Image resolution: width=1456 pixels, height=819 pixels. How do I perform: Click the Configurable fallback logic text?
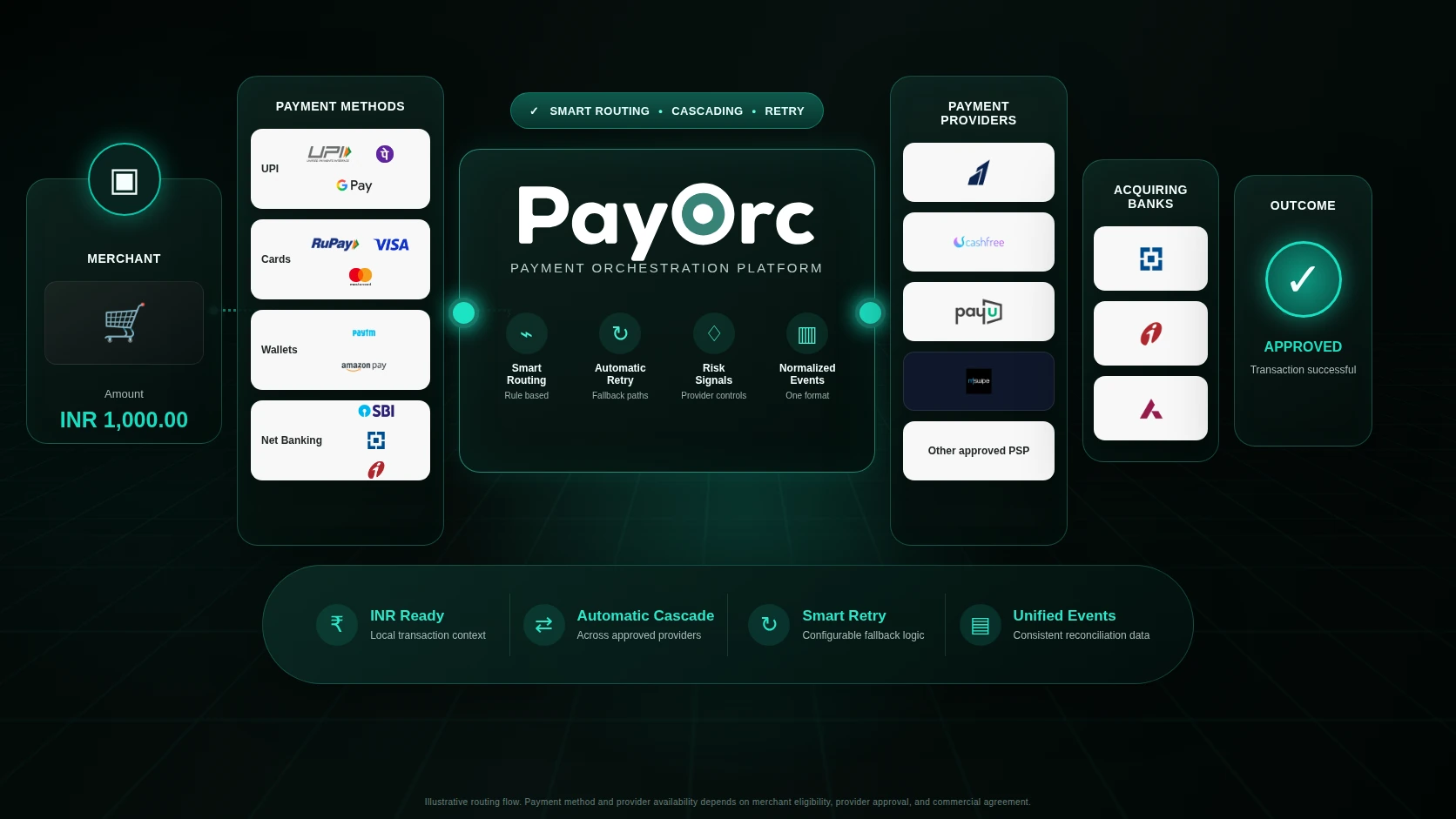(x=863, y=635)
